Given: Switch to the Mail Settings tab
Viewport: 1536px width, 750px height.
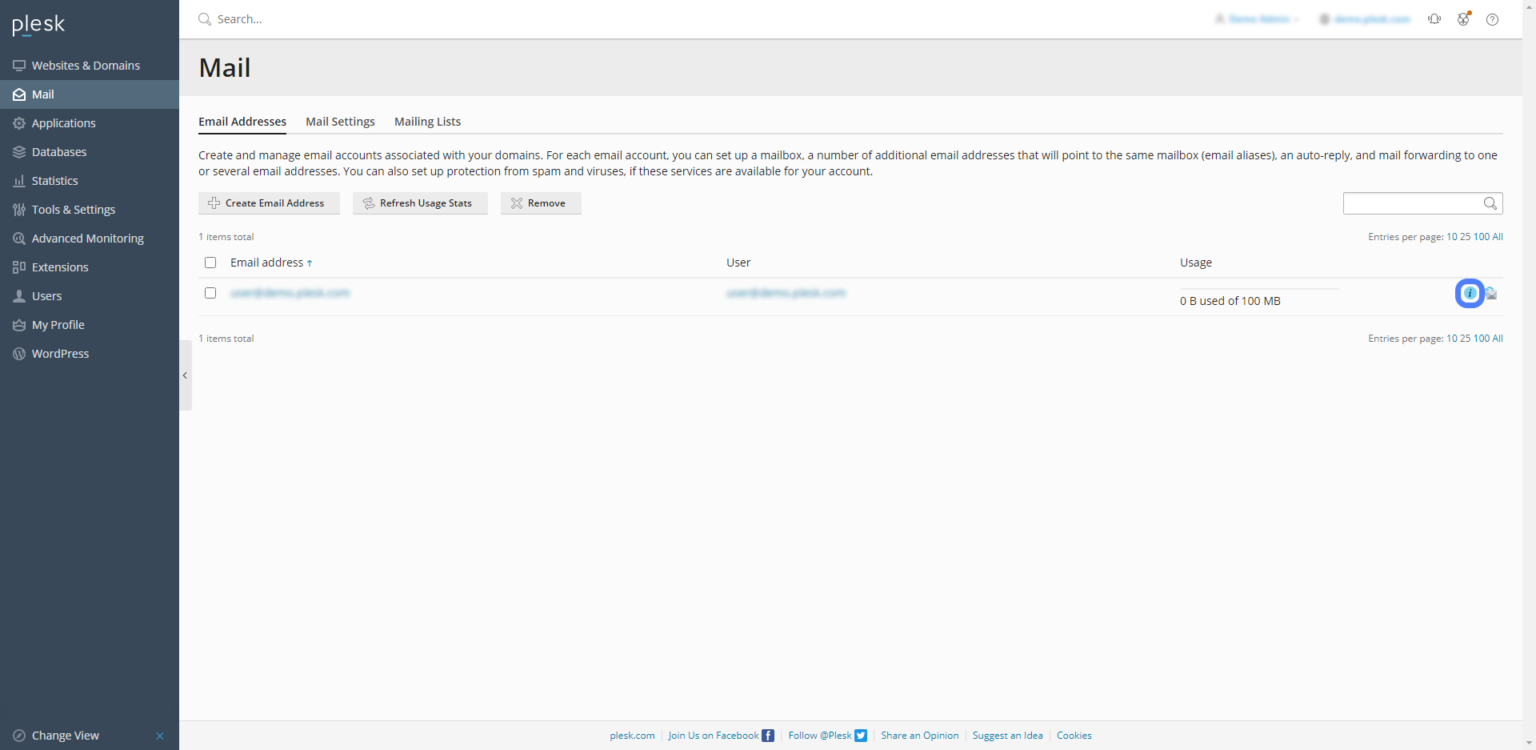Looking at the screenshot, I should [340, 122].
